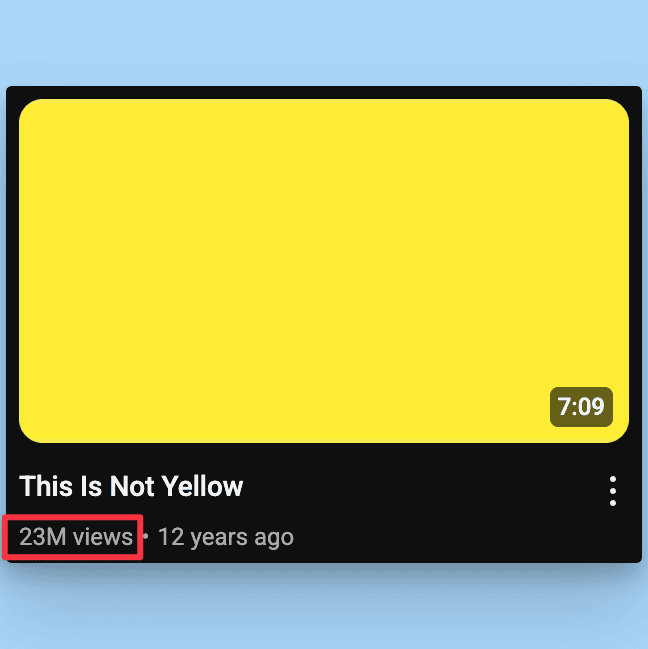Click the highlighted view count label
The image size is (648, 649).
click(x=73, y=537)
